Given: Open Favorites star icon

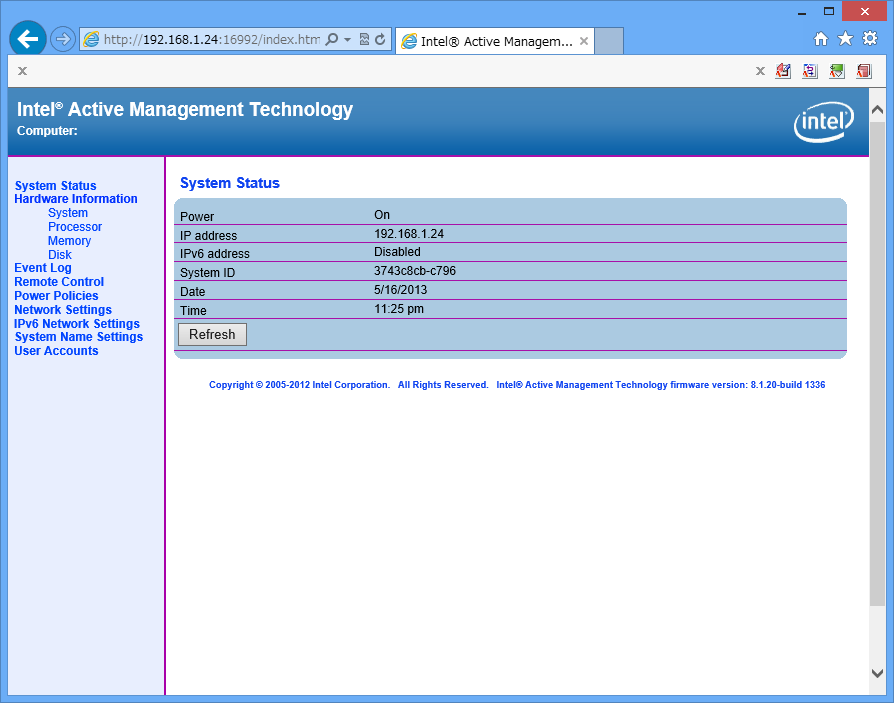Looking at the screenshot, I should point(845,39).
